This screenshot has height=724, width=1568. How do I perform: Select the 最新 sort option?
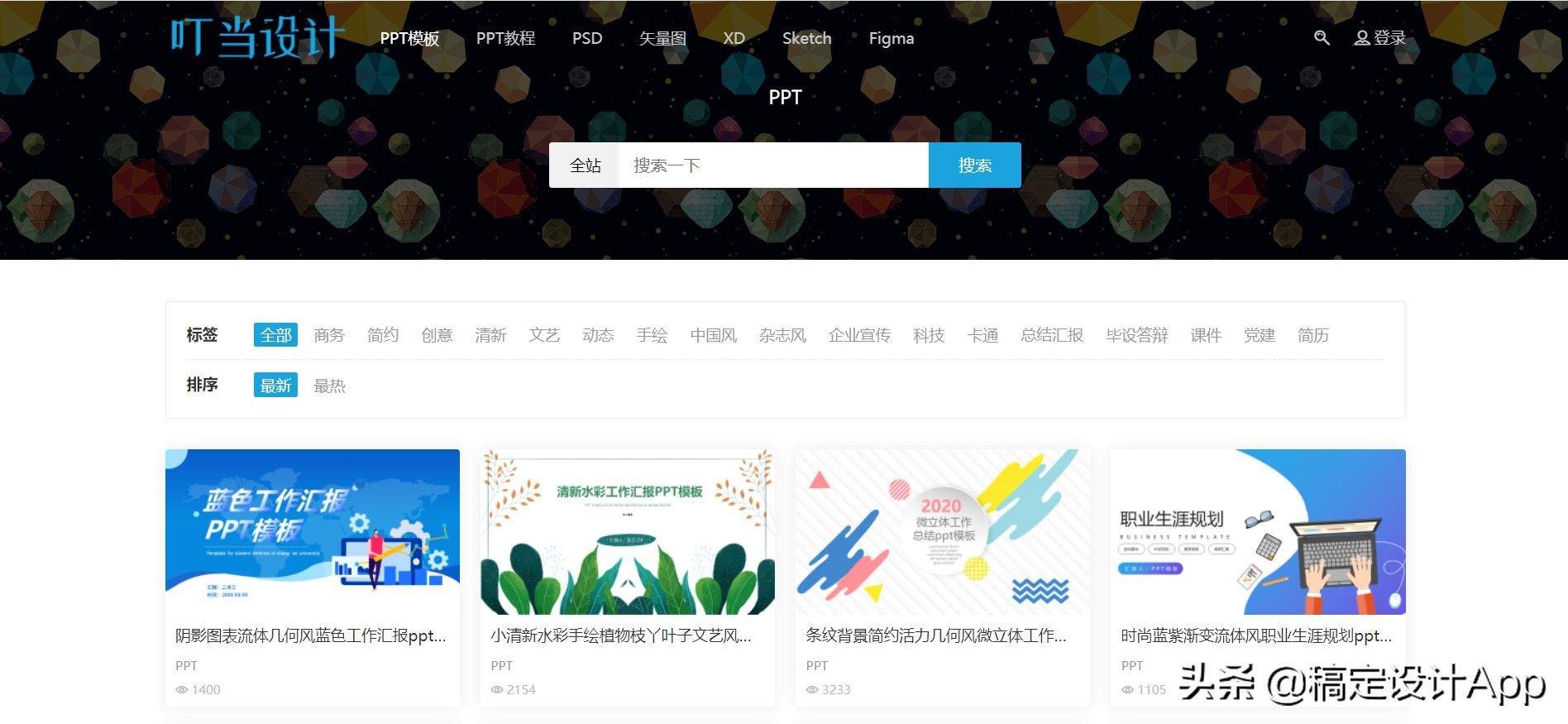point(275,386)
